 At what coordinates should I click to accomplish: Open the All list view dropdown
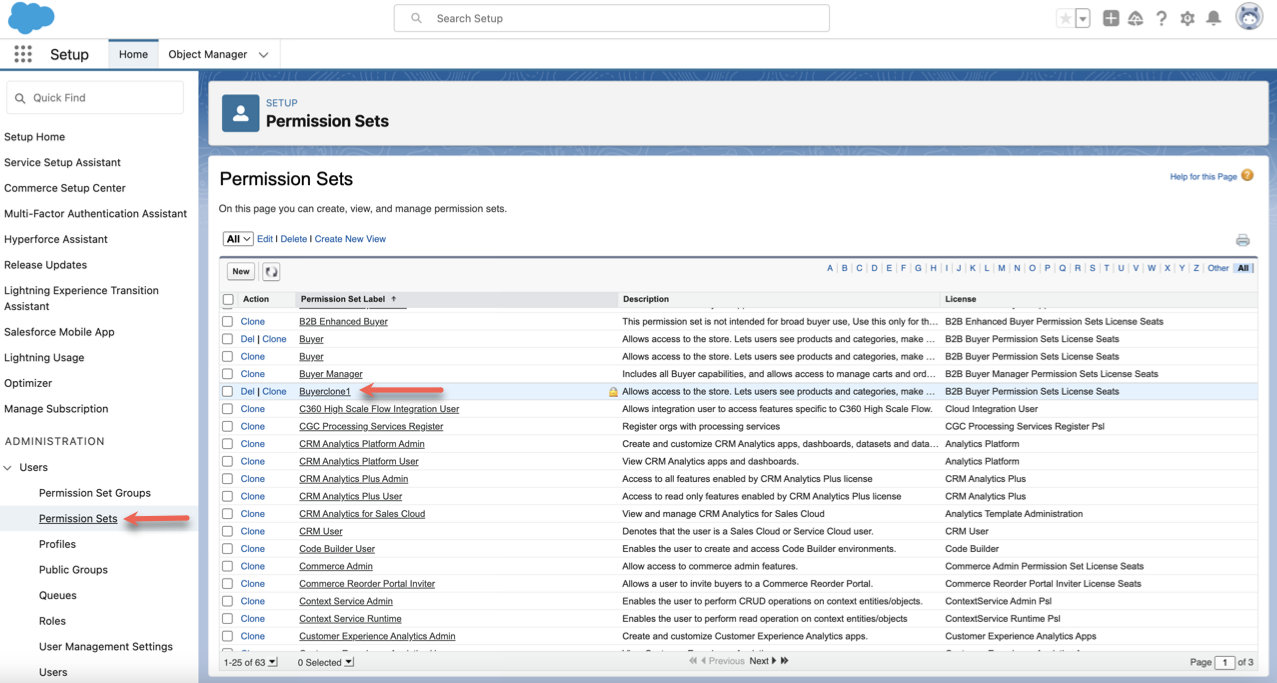[x=237, y=239]
